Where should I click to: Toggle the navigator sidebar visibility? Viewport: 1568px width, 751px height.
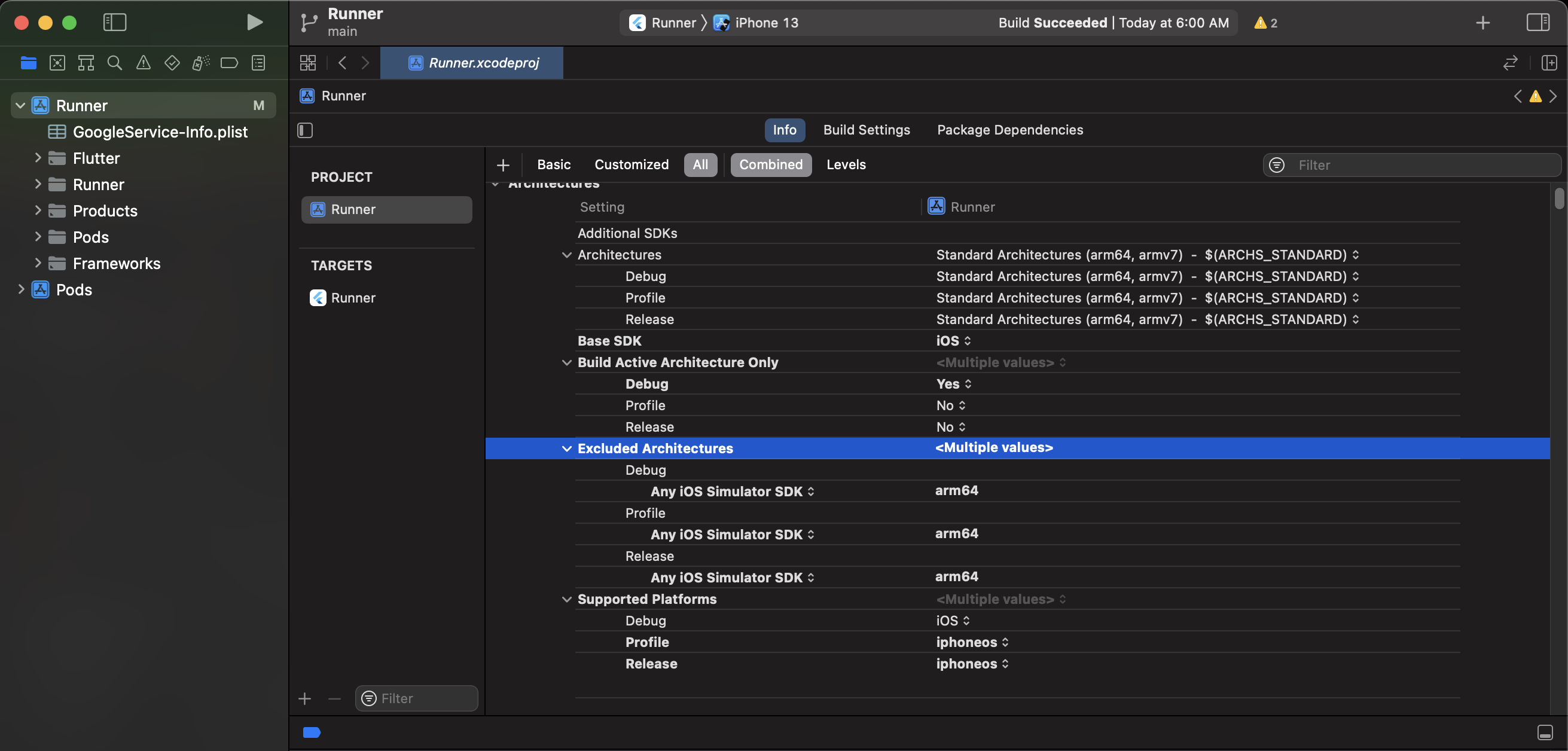pos(114,23)
